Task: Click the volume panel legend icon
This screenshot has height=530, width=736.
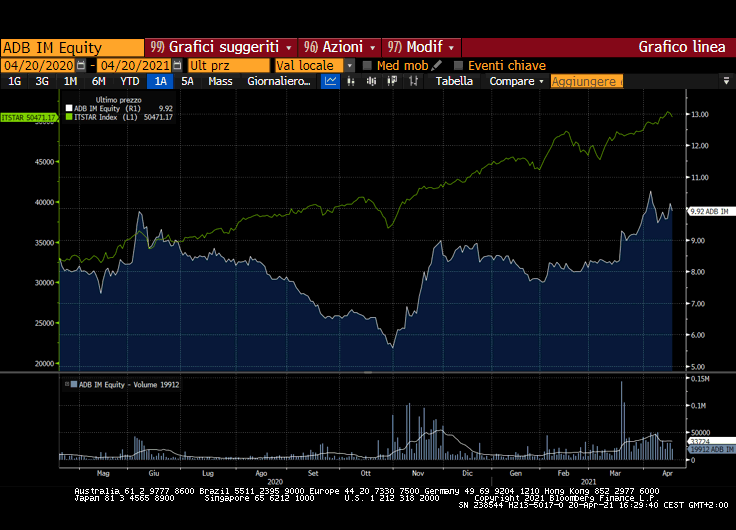Action: click(x=68, y=384)
